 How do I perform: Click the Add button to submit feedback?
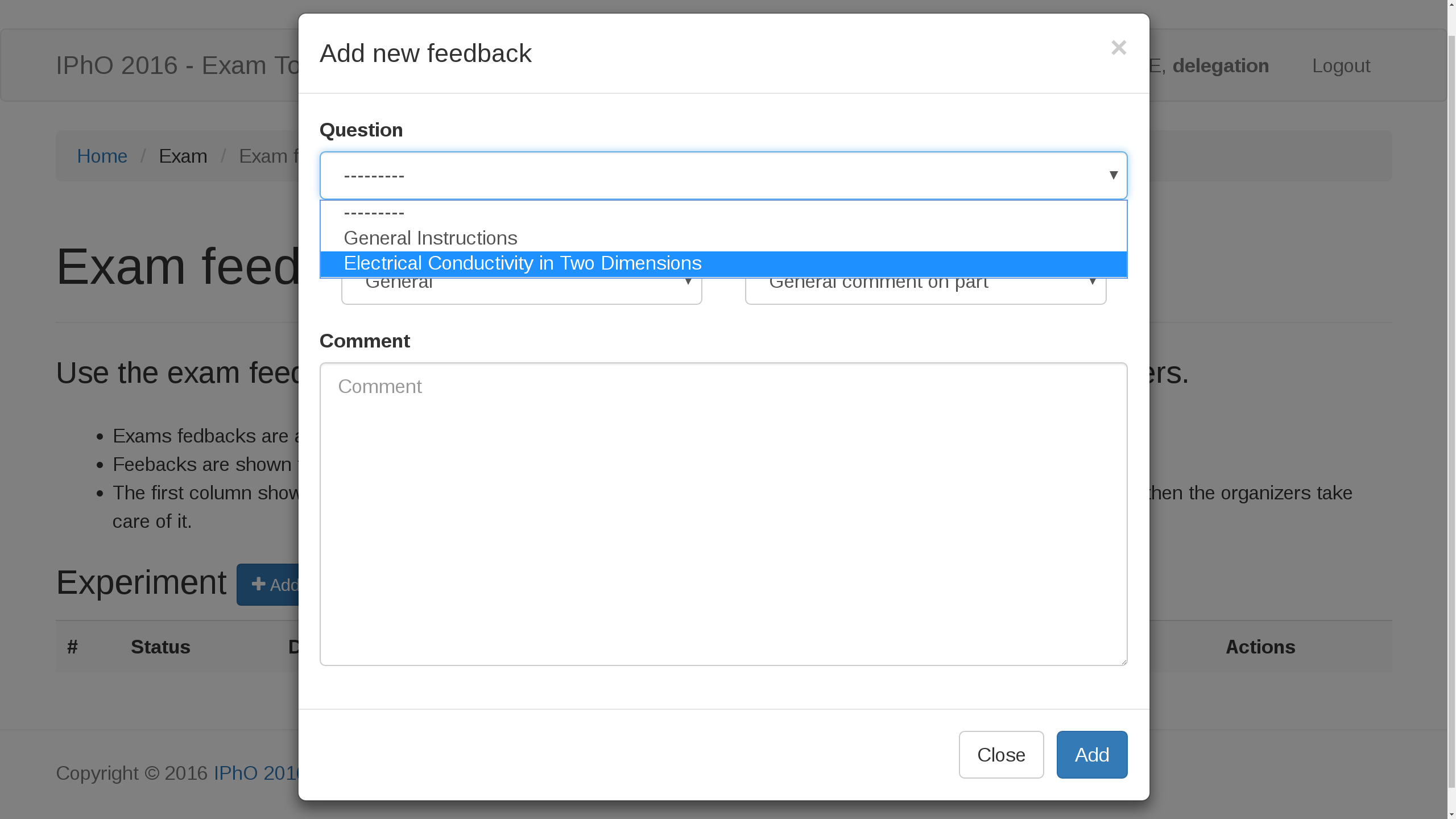point(1091,755)
